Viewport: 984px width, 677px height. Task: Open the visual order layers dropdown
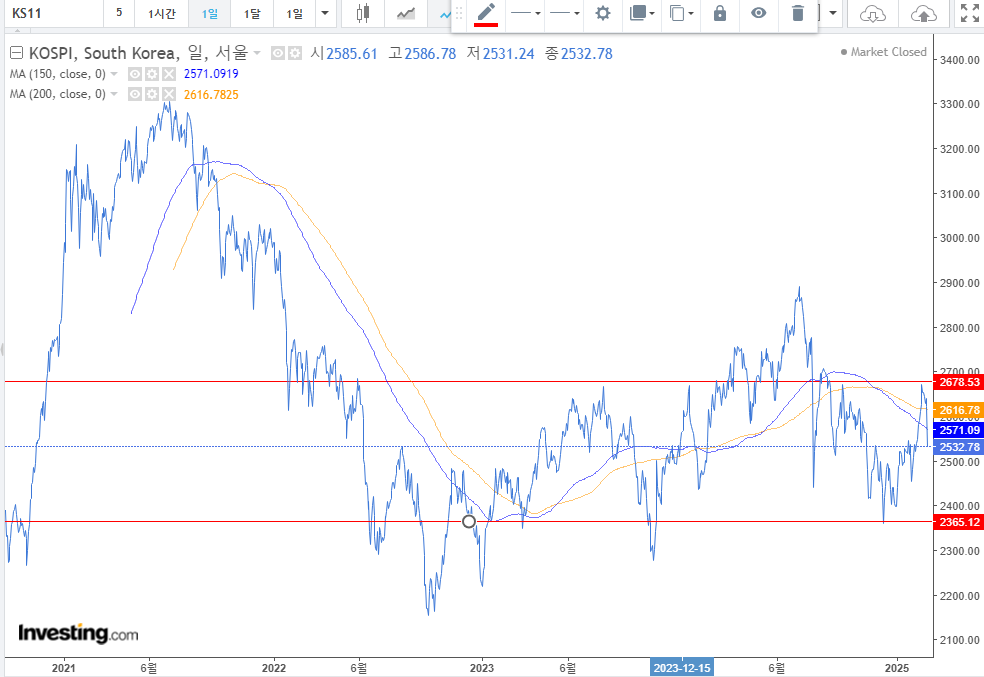coord(641,13)
